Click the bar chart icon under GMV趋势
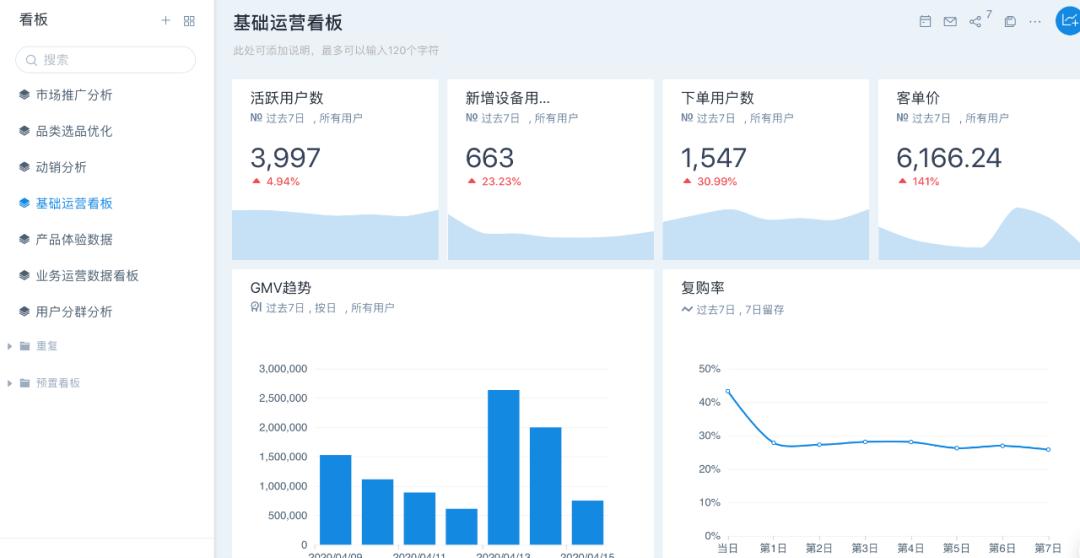Screen dimensions: 1080x558 [x=256, y=307]
